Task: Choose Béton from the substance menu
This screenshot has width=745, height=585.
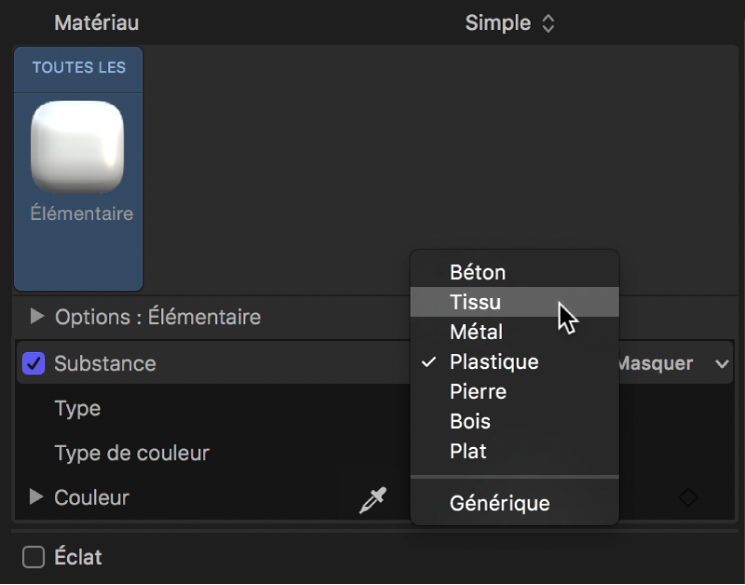Action: point(478,272)
